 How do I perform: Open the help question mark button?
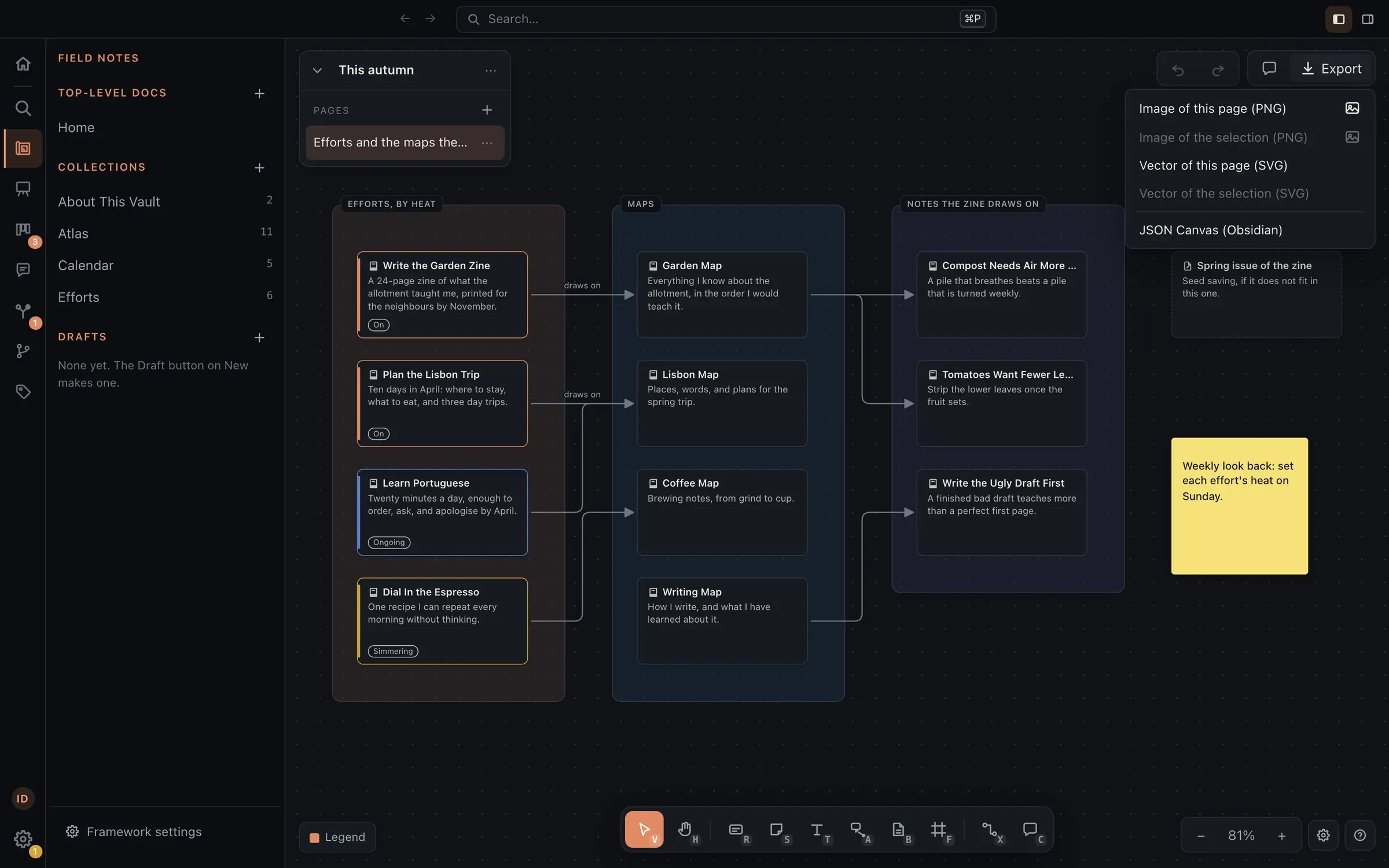[x=1360, y=835]
